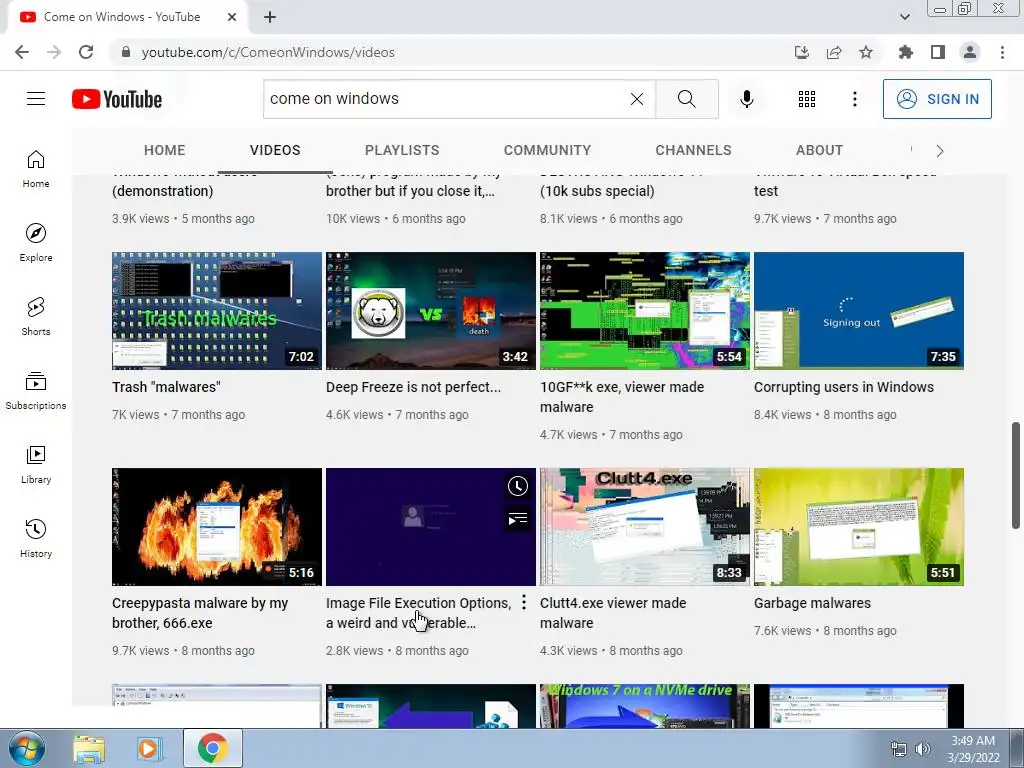
Task: Open tab search dropdown arrow
Action: coord(904,17)
